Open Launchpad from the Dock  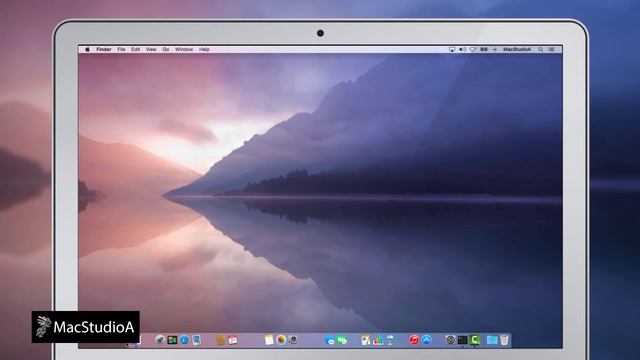tap(160, 340)
